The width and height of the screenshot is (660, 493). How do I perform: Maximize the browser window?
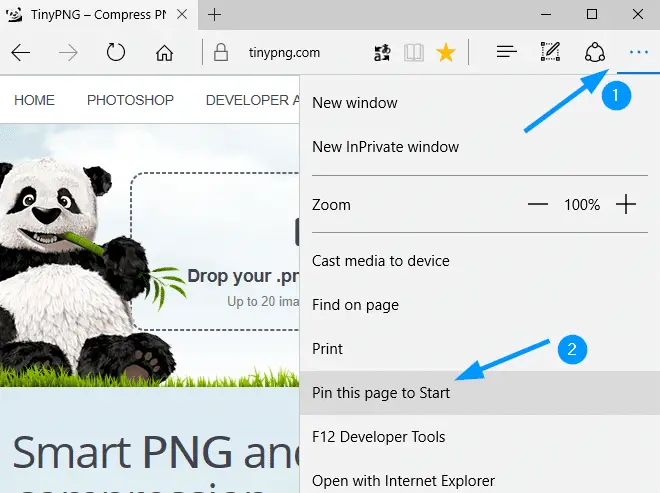(592, 14)
